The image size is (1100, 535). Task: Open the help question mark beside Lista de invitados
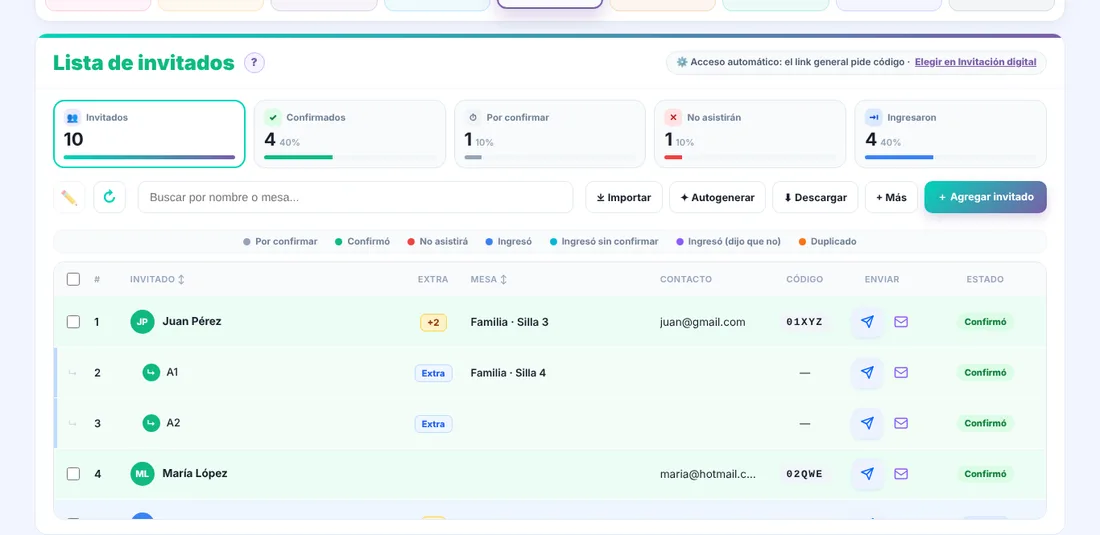(x=254, y=62)
